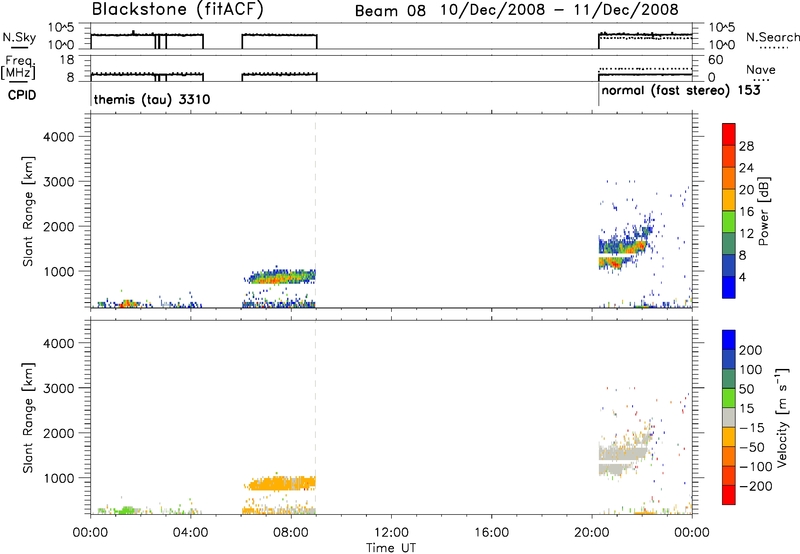The width and height of the screenshot is (800, 554).
Task: Click the "-50" tick label on the Velocity colorbar
Action: (x=752, y=447)
